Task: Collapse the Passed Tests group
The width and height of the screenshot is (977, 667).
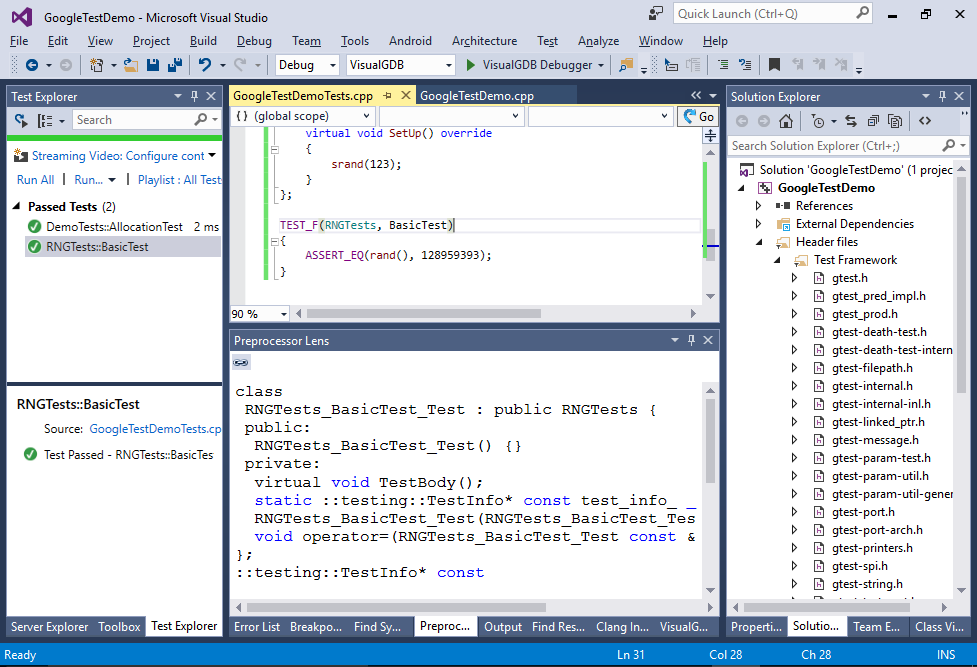Action: coord(17,206)
